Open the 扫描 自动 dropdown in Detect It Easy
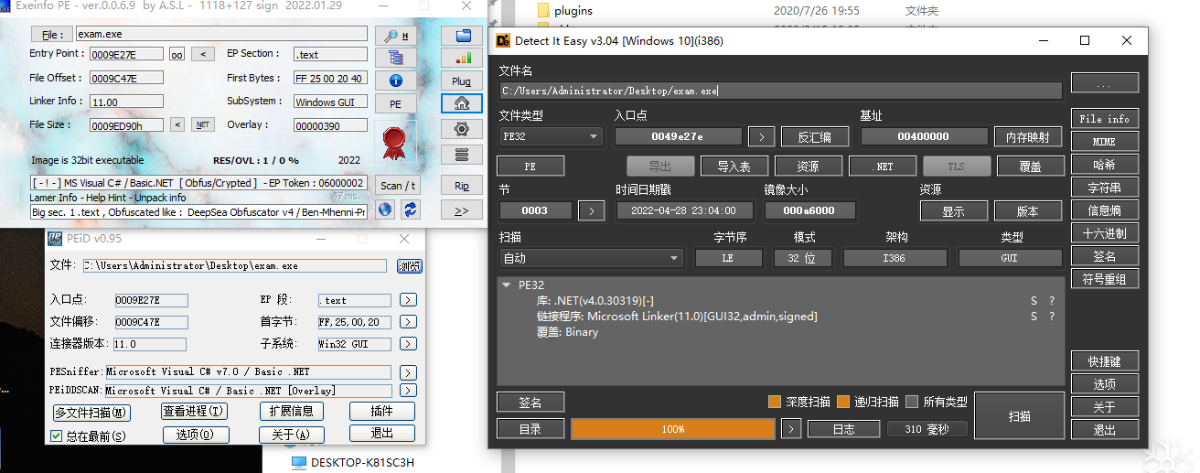The height and width of the screenshot is (473, 1200). pos(590,257)
